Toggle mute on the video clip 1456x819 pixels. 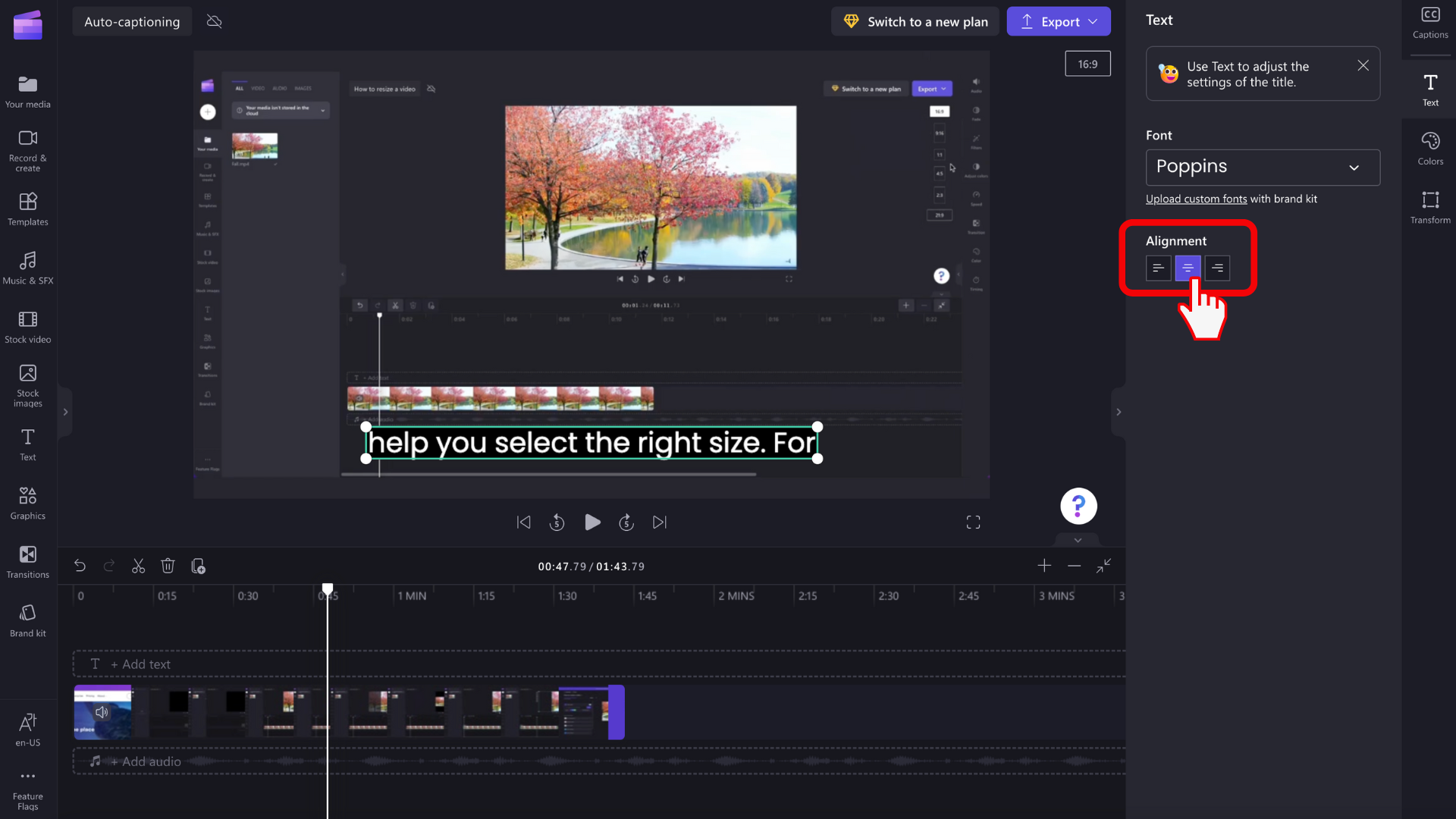point(102,712)
